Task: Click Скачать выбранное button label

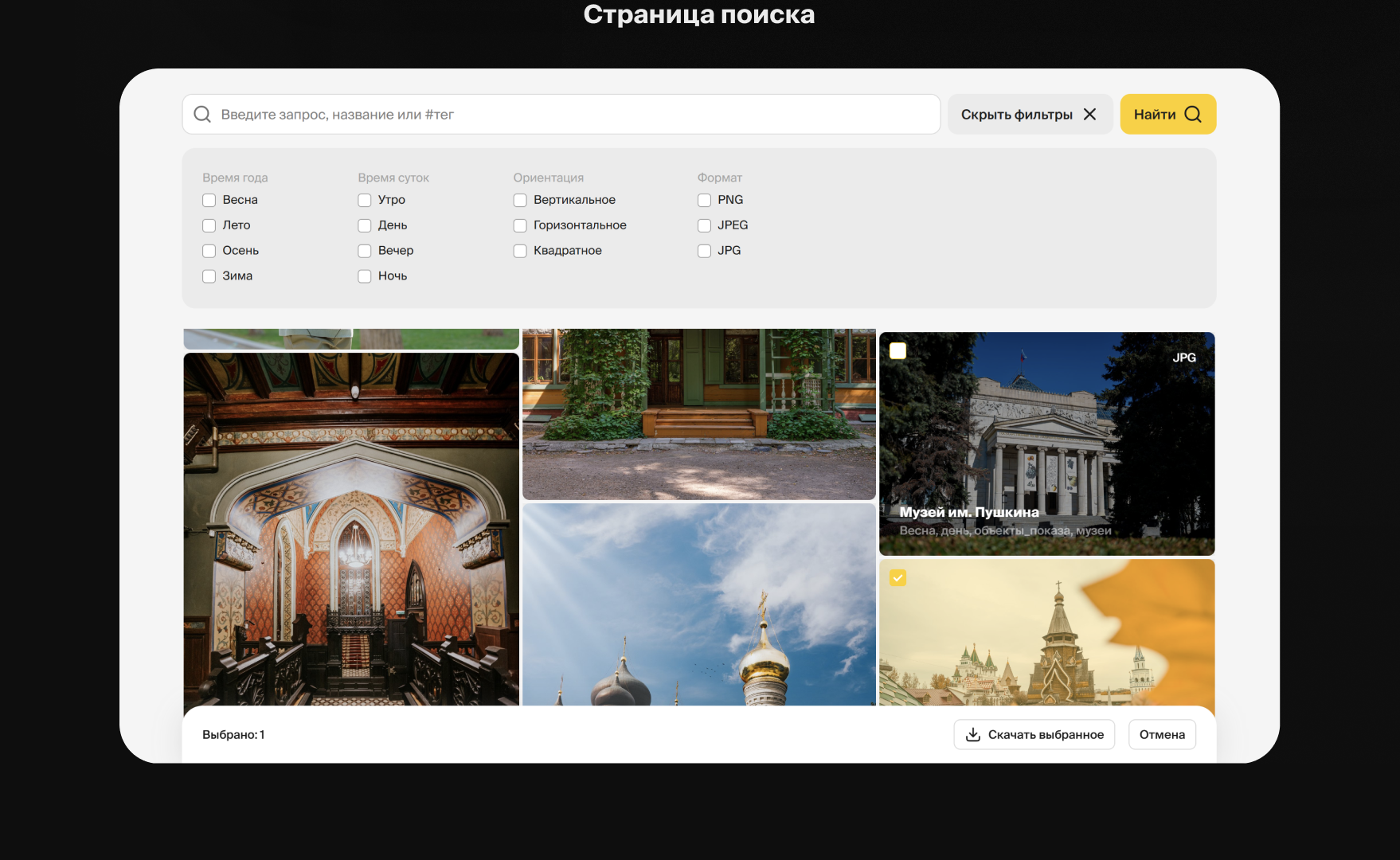Action: pos(1046,734)
